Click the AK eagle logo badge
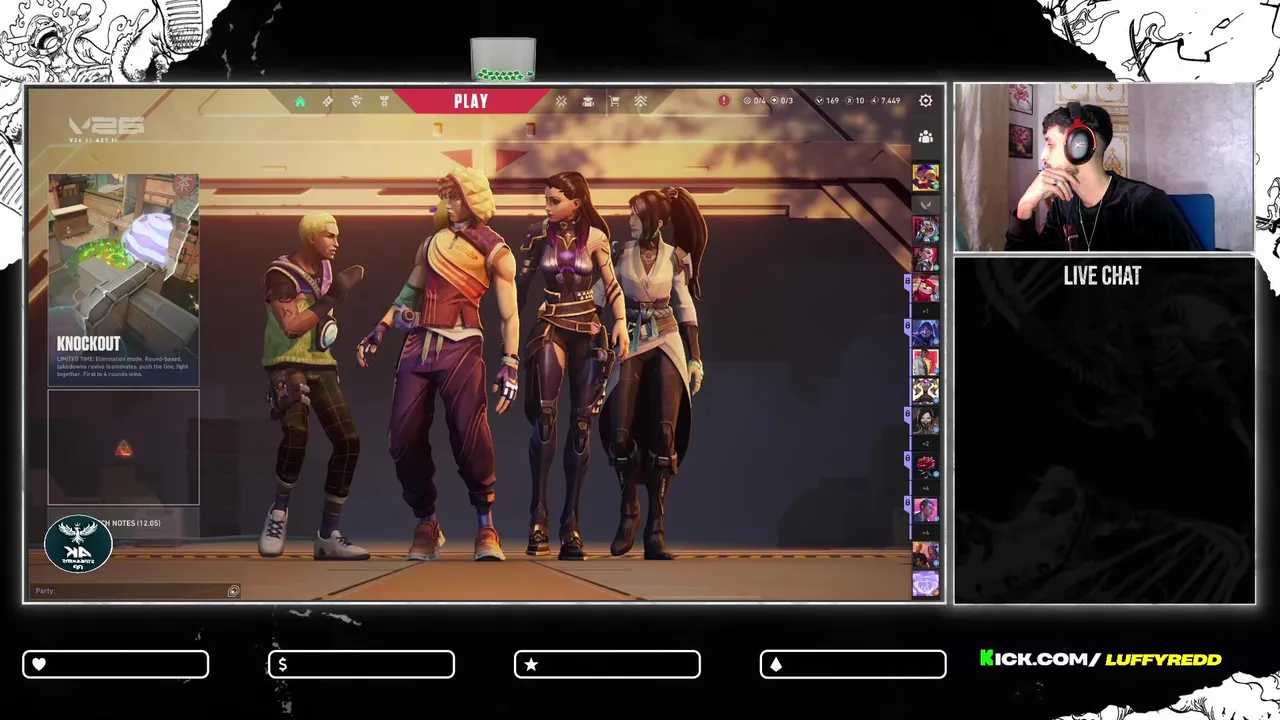The width and height of the screenshot is (1280, 720). (79, 544)
